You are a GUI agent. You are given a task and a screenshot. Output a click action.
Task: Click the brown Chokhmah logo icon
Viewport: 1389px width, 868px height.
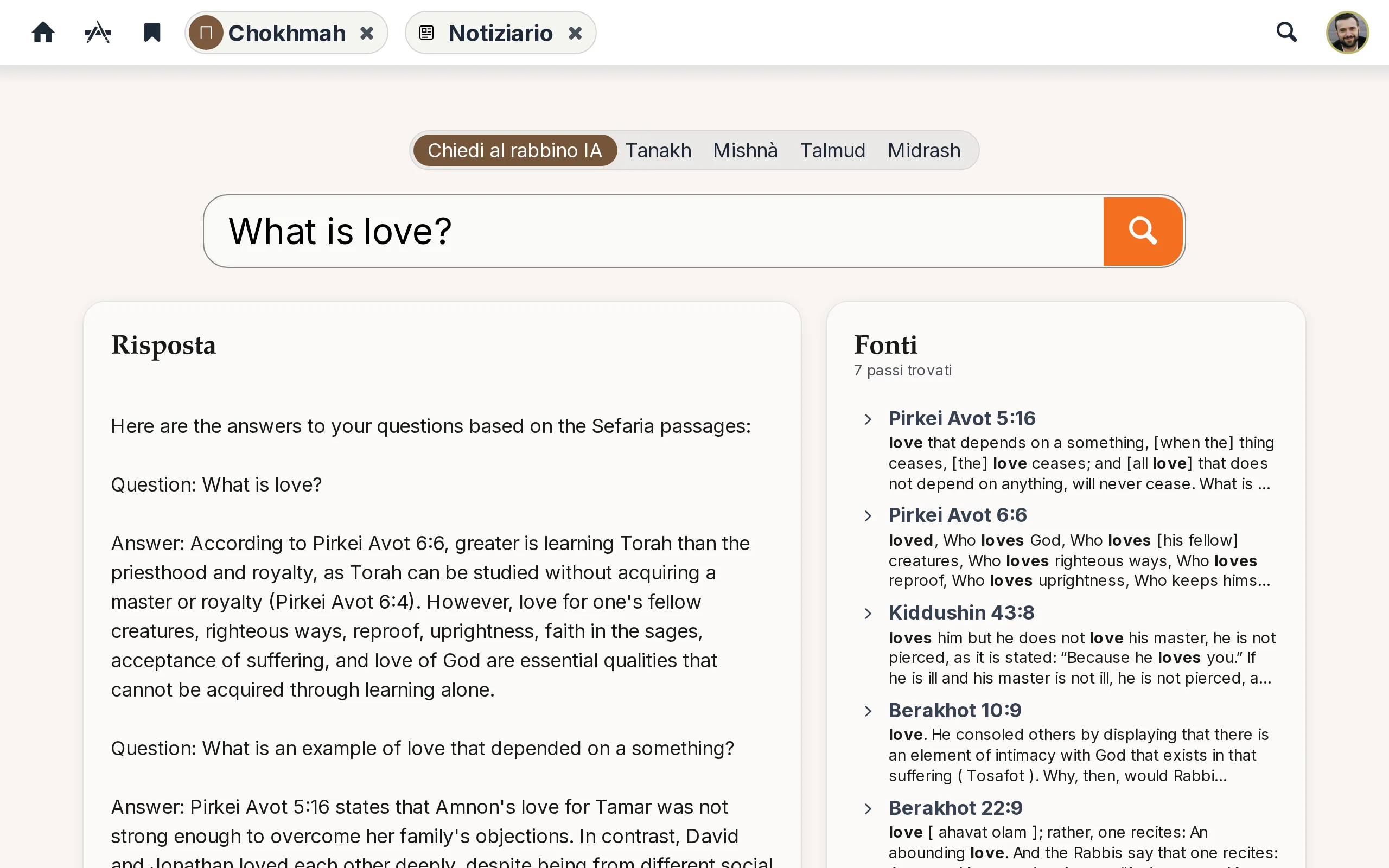(x=206, y=33)
